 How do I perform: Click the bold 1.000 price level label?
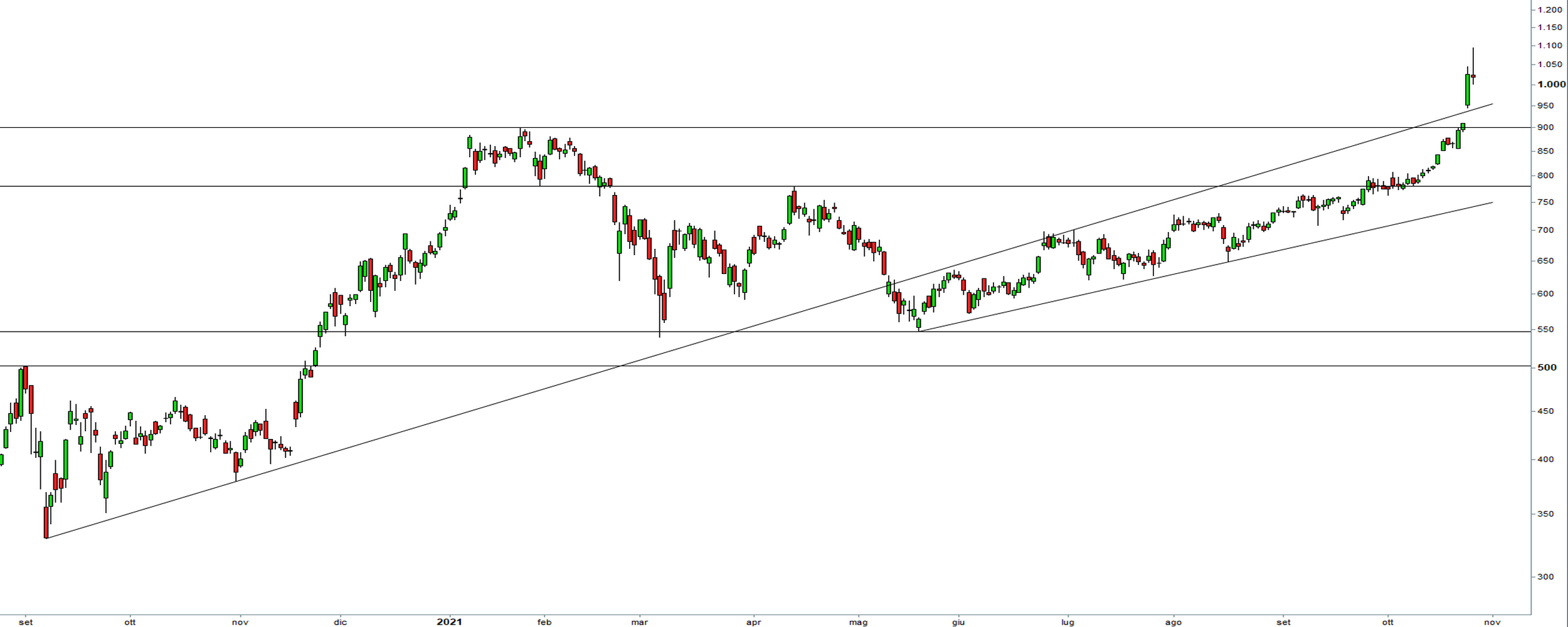coord(1550,85)
